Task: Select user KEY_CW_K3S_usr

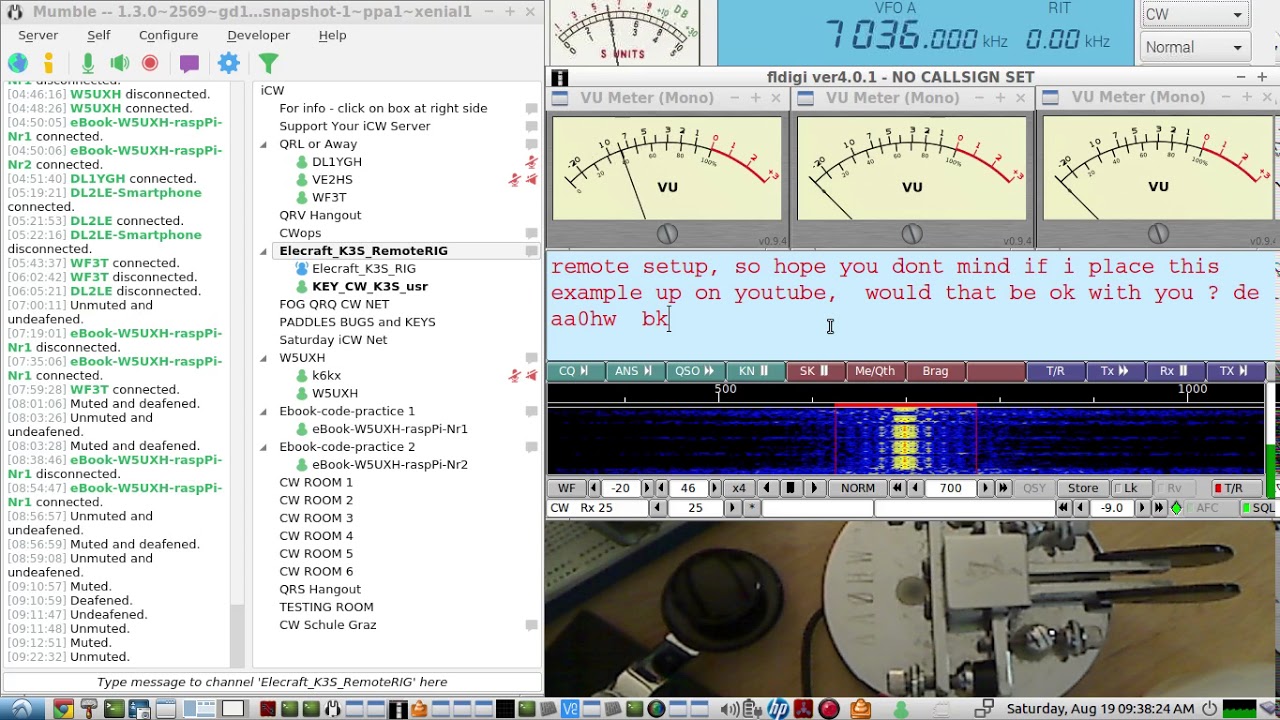Action: tap(369, 286)
